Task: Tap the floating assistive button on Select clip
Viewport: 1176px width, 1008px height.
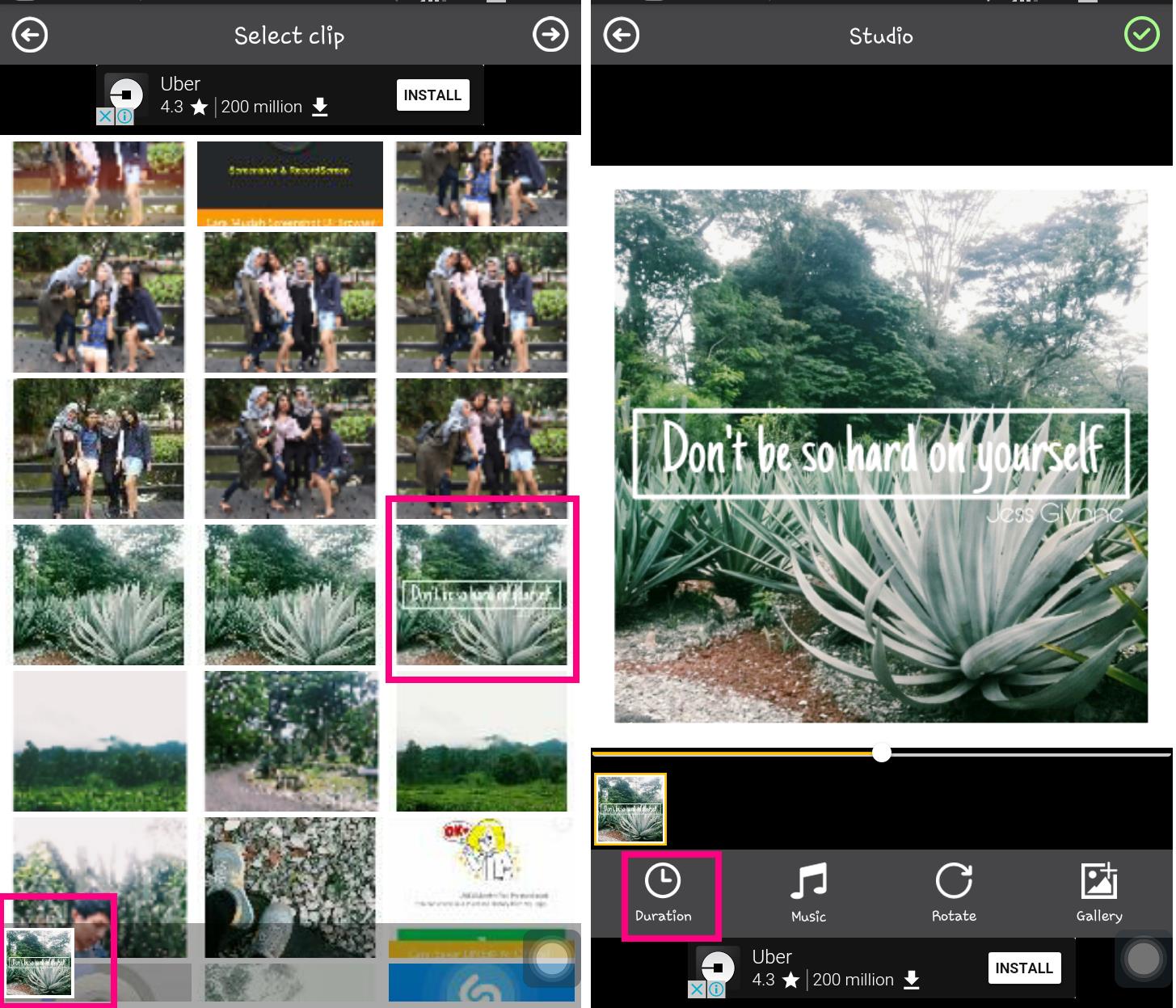Action: (552, 959)
